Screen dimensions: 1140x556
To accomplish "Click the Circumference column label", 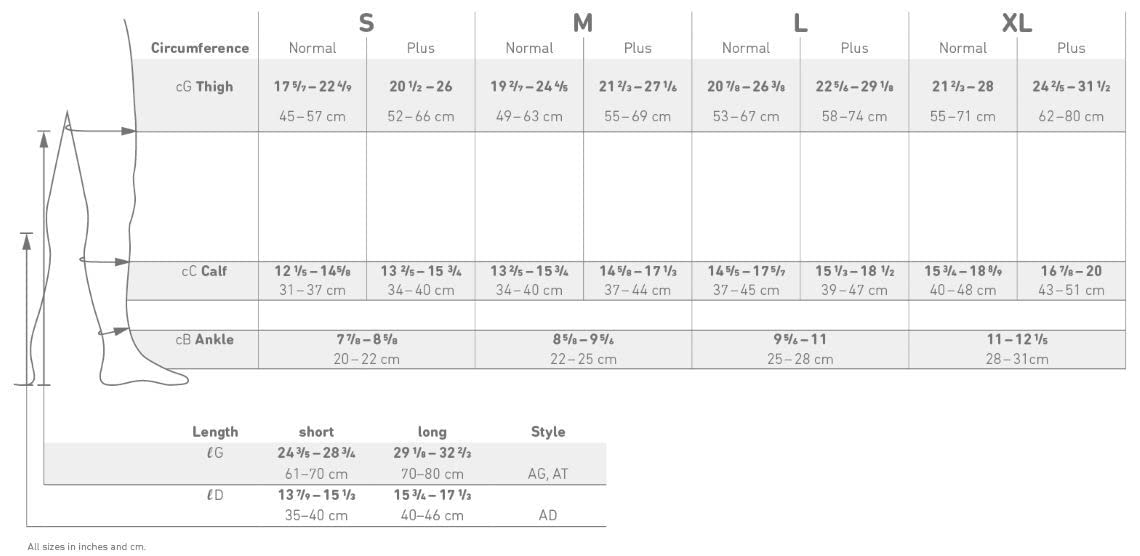I will tap(199, 48).
